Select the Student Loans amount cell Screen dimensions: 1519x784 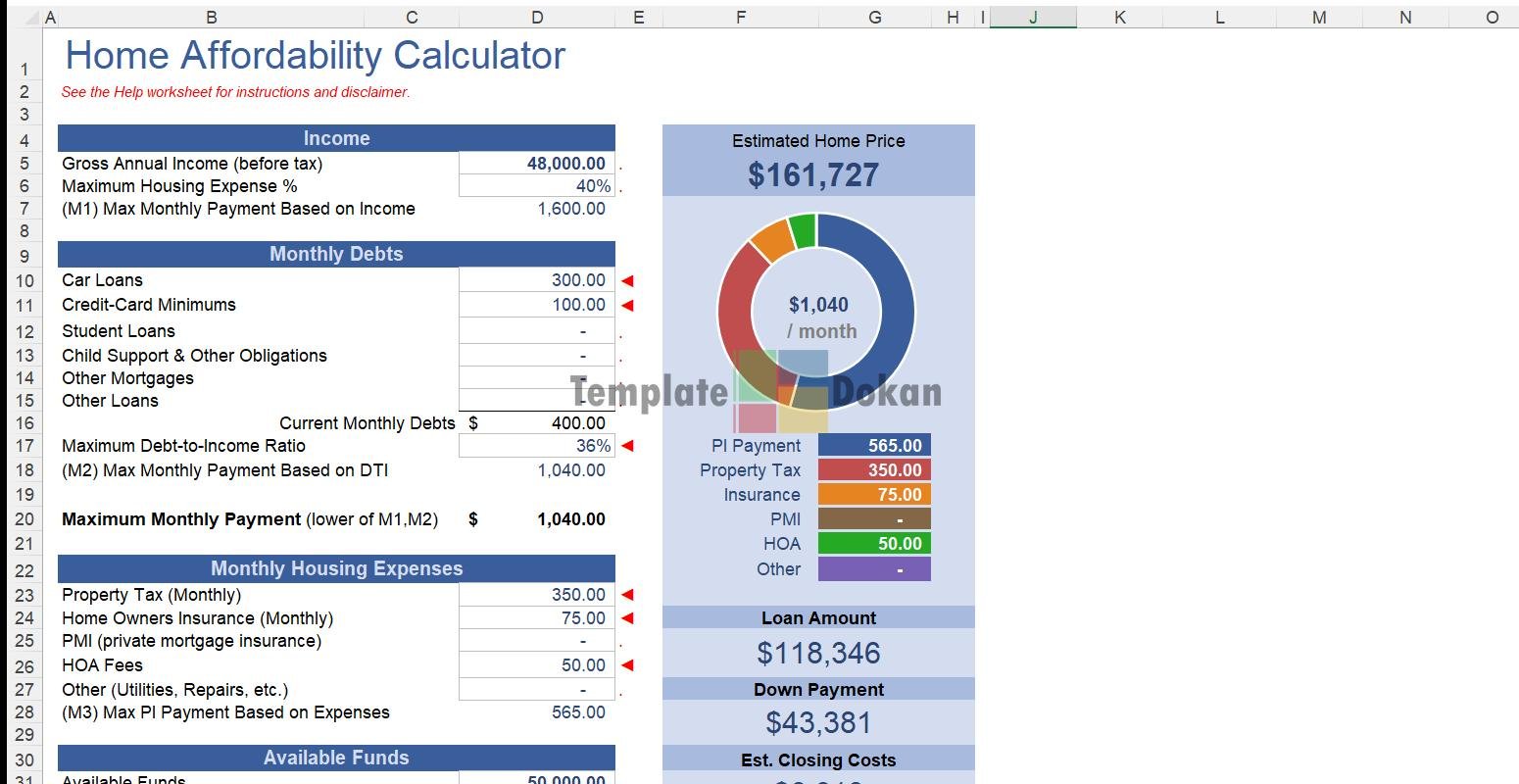tap(536, 331)
